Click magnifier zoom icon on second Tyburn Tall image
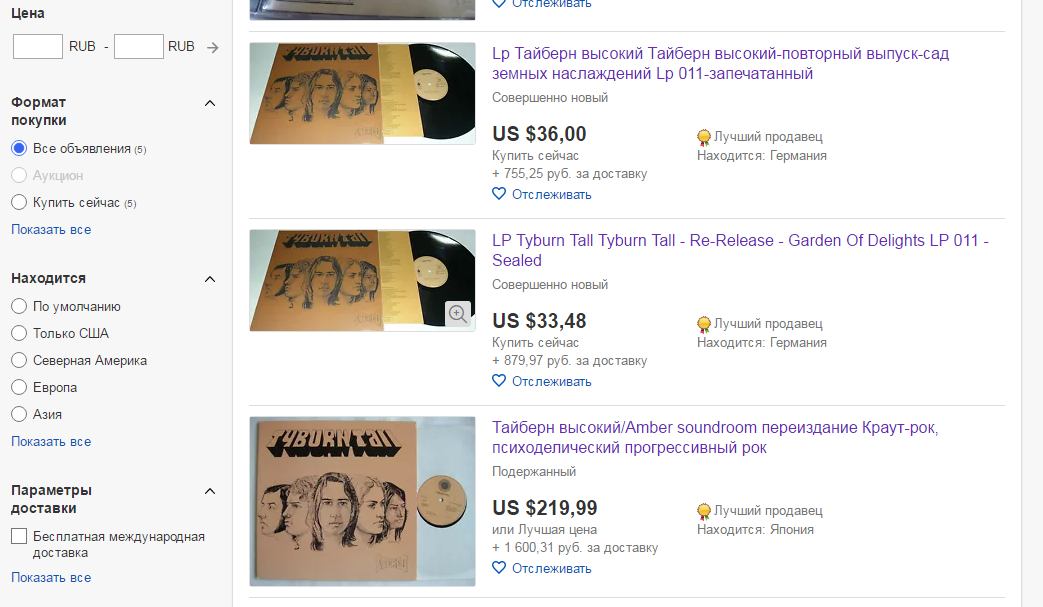The height and width of the screenshot is (607, 1043). [458, 313]
